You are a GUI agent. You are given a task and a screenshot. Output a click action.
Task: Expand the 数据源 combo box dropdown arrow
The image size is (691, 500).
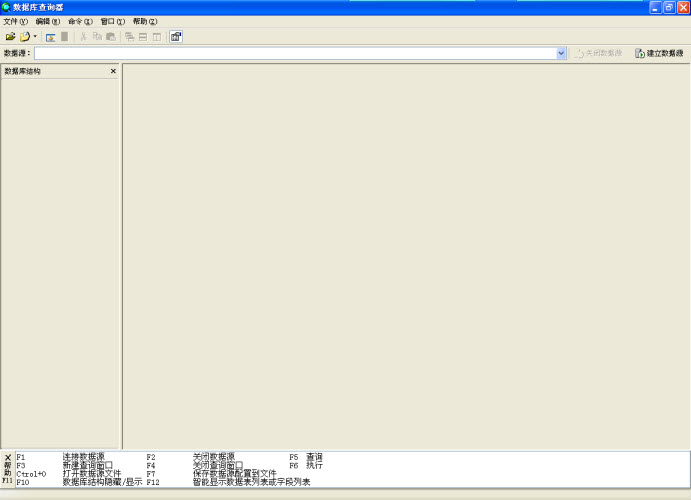click(x=561, y=53)
